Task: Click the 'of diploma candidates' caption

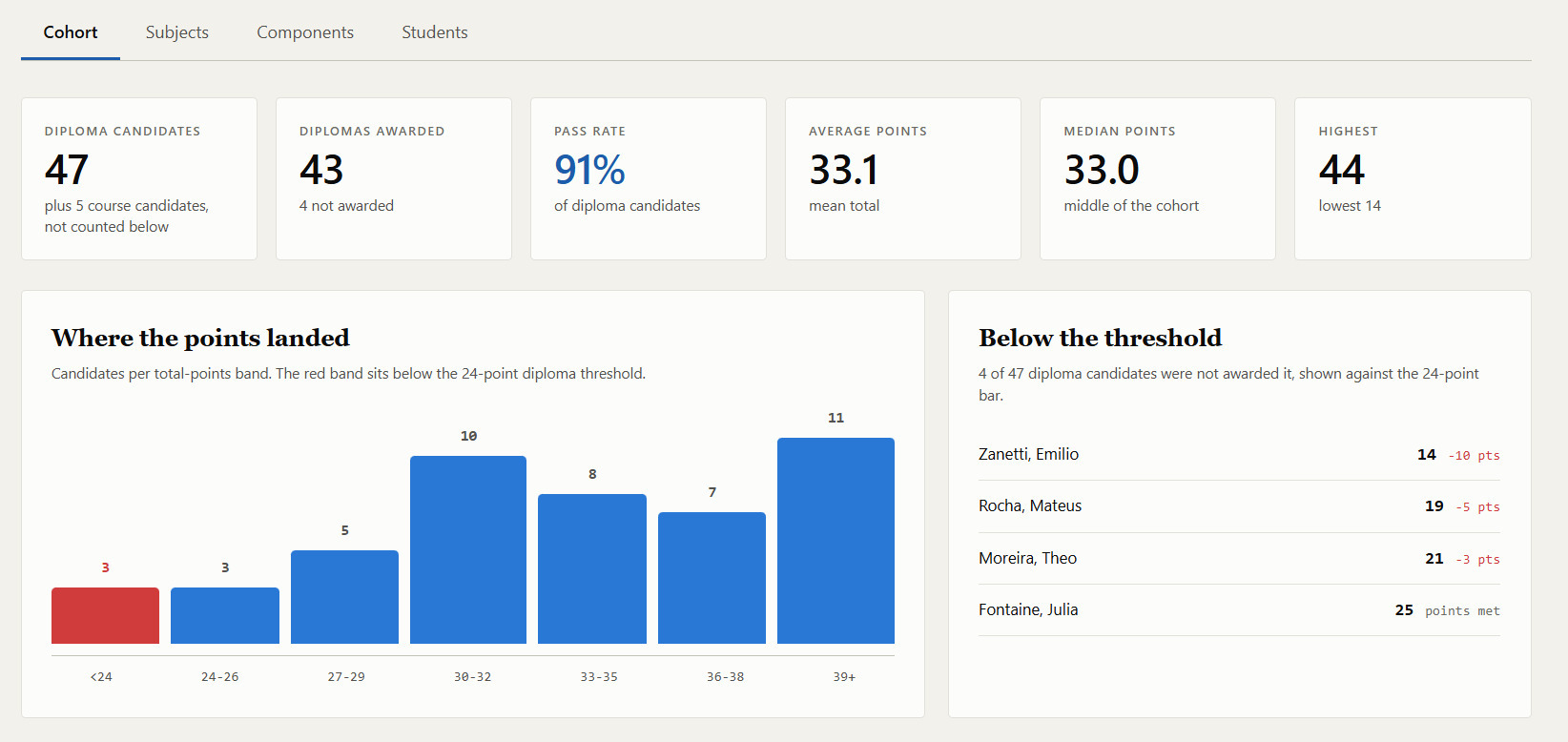Action: (627, 206)
